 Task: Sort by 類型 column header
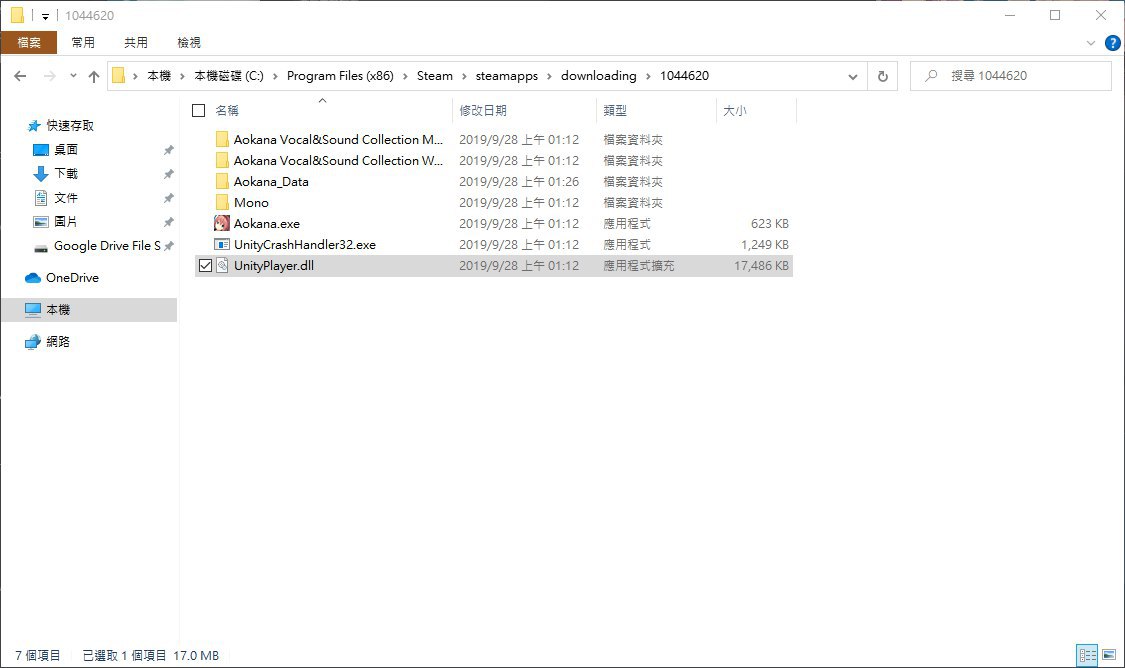(615, 110)
